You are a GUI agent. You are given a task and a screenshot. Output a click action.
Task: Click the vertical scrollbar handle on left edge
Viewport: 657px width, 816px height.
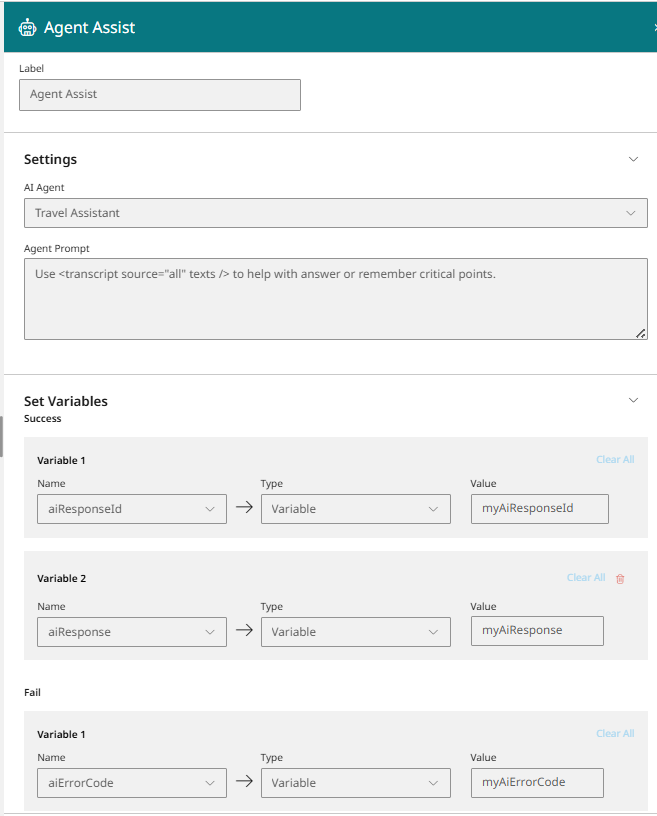[2, 436]
